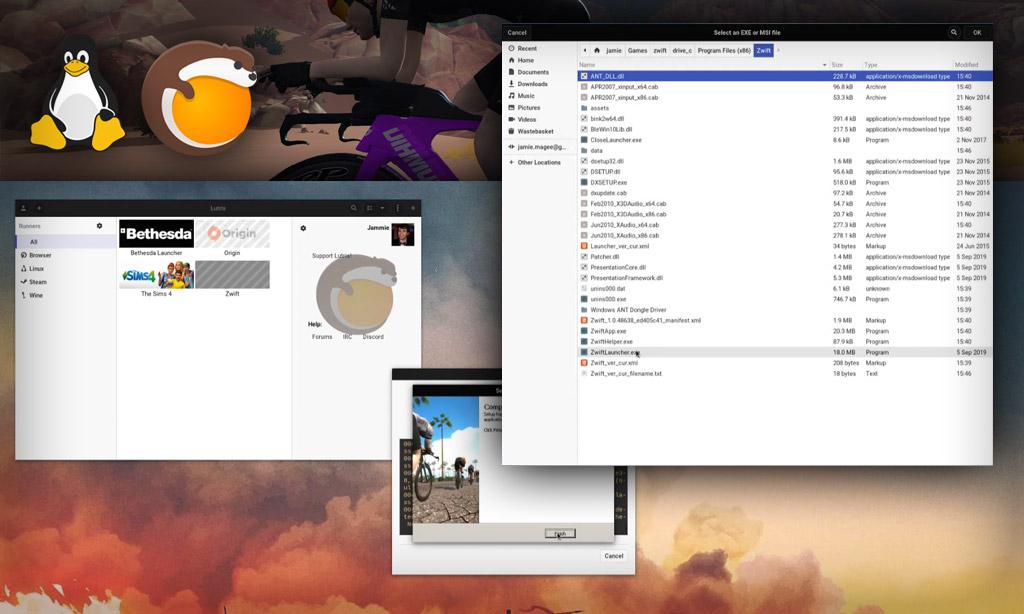This screenshot has height=614, width=1024.
Task: Go to Home in file chooser sidebar
Action: click(x=526, y=60)
